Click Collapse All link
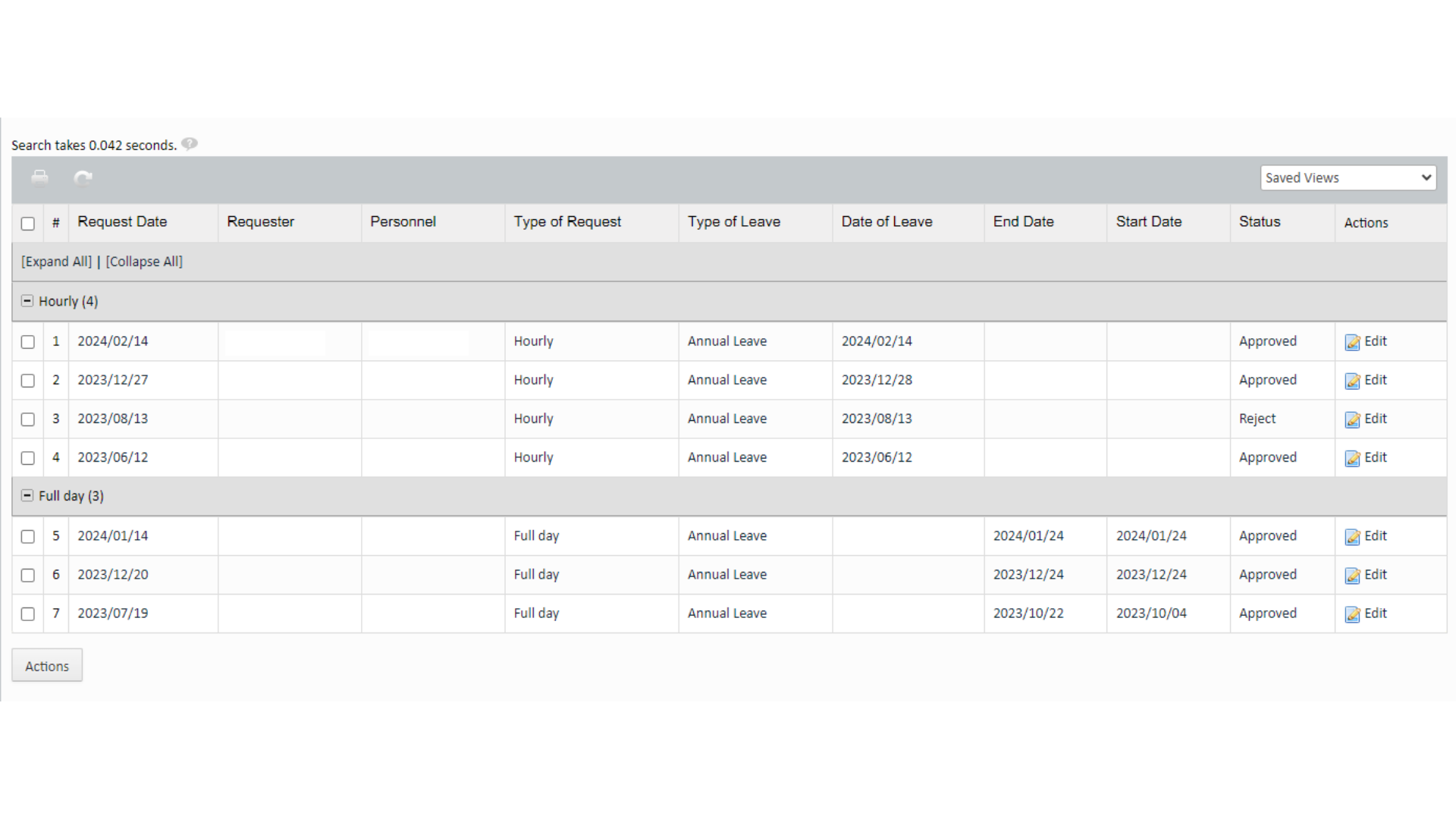This screenshot has height=819, width=1456. 144,261
